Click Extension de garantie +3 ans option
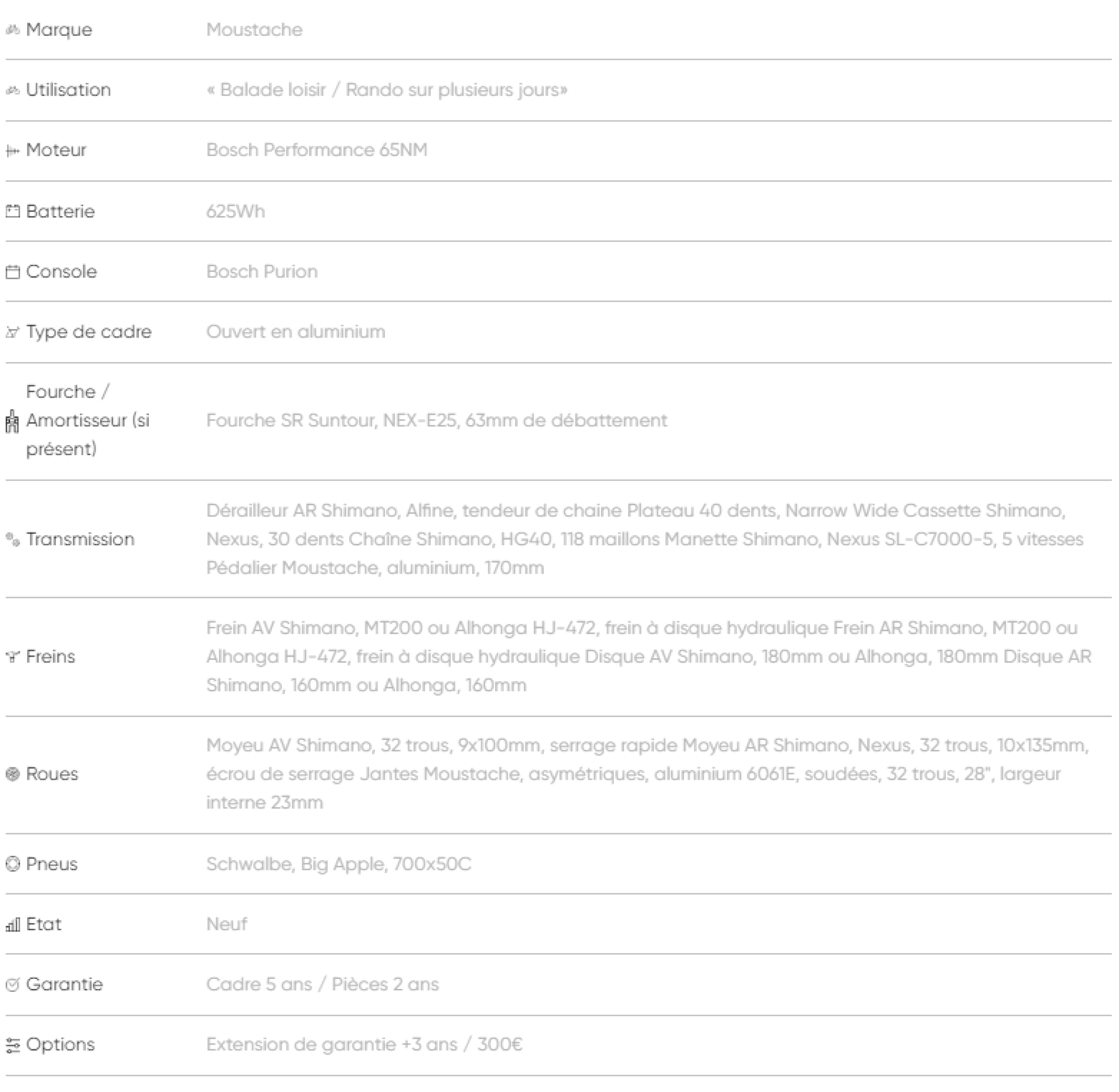This screenshot has width=1119, height=1092. coord(364,1044)
